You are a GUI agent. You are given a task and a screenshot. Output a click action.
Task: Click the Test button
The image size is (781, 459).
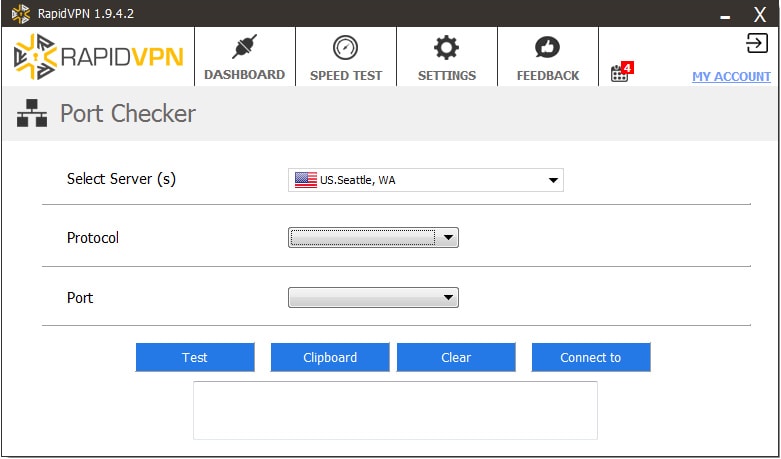point(195,357)
